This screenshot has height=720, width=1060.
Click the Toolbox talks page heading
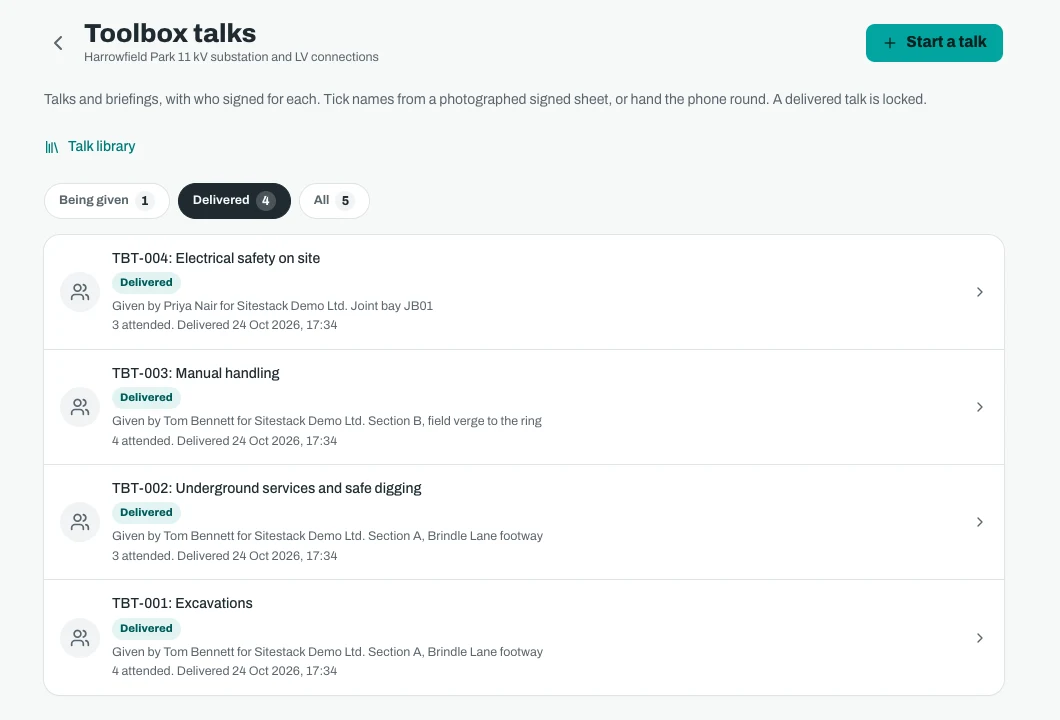click(x=170, y=33)
